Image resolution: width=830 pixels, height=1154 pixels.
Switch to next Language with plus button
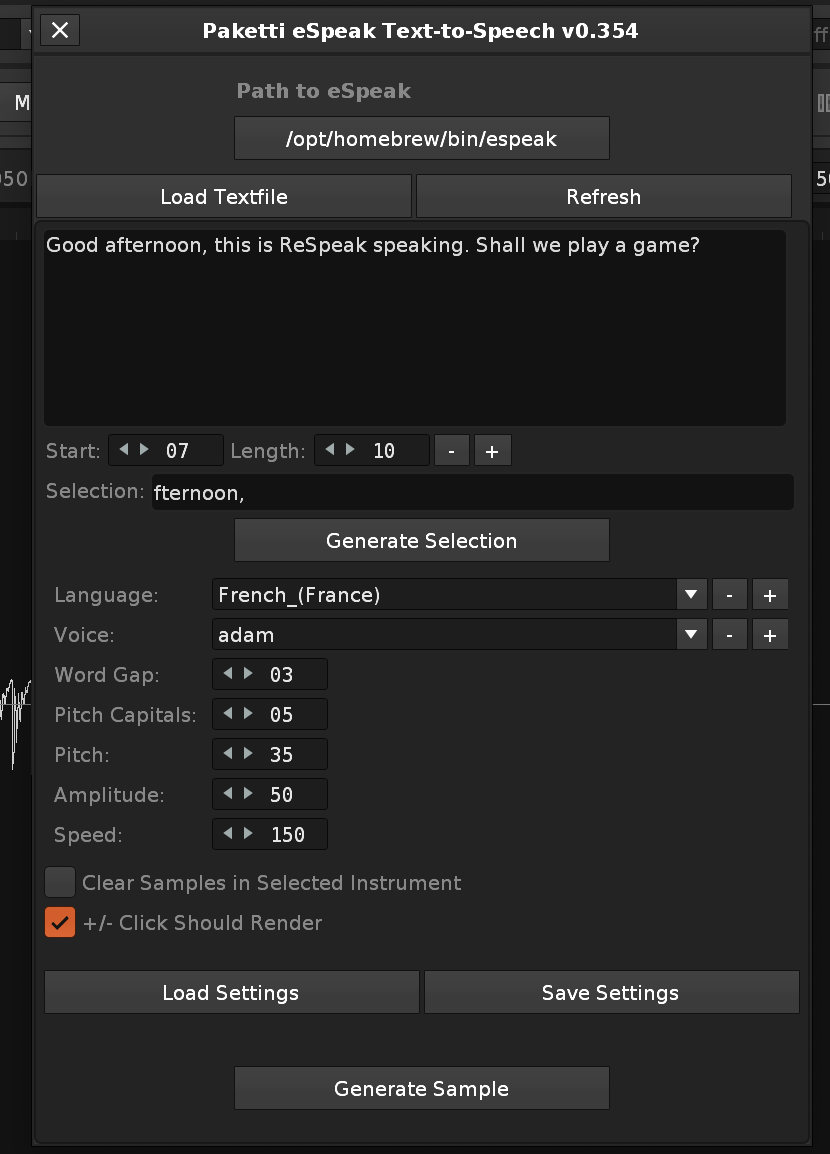coord(770,595)
